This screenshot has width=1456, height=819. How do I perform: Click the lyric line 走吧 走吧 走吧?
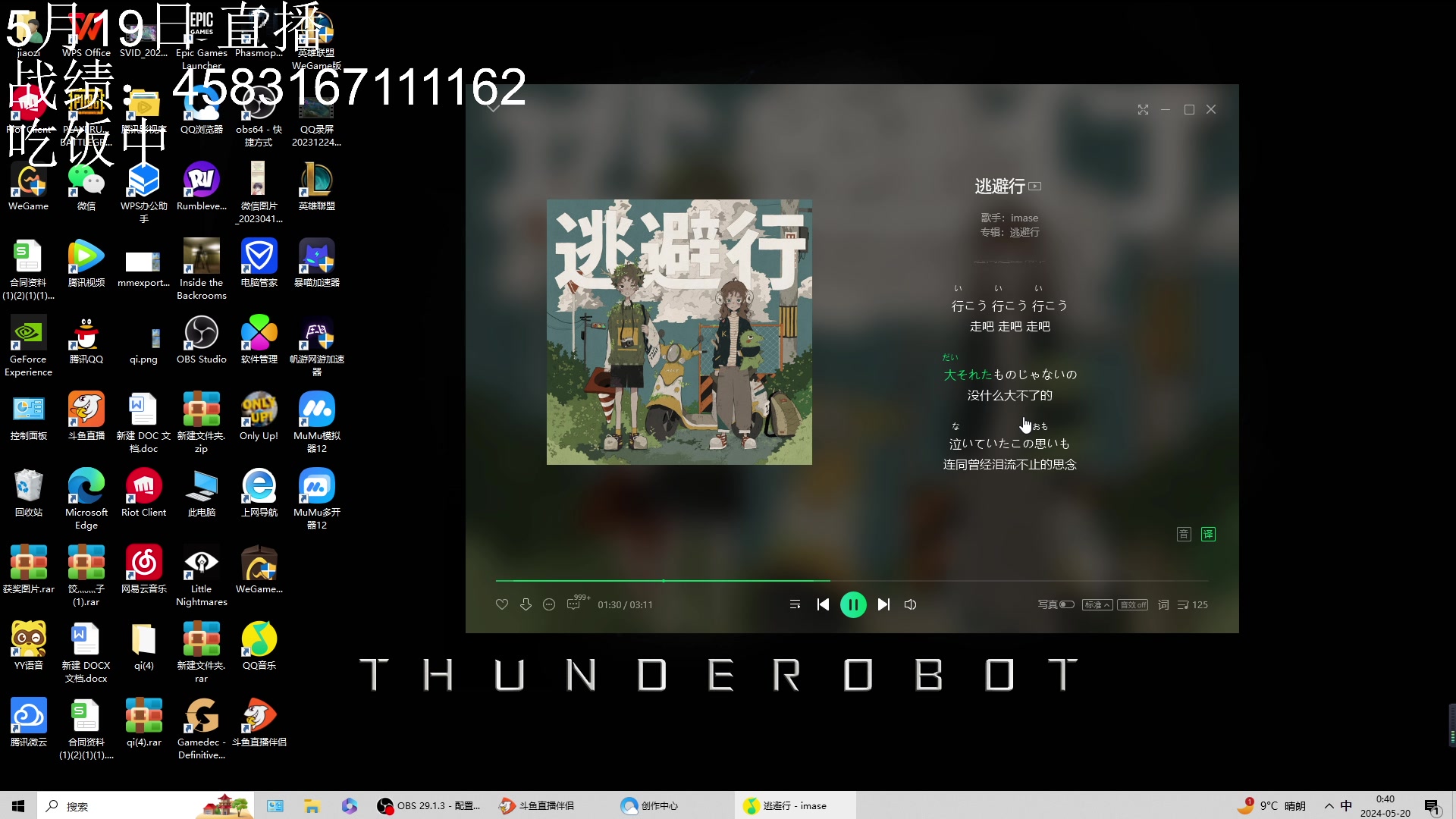point(1009,327)
